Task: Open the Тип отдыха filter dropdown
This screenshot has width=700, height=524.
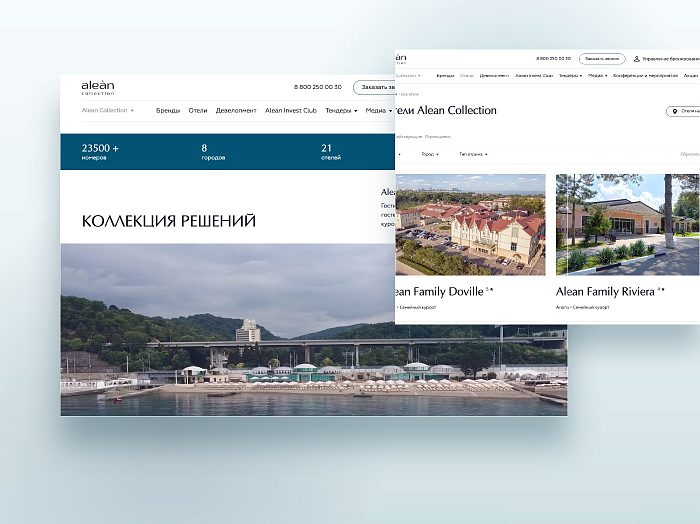Action: (x=473, y=154)
